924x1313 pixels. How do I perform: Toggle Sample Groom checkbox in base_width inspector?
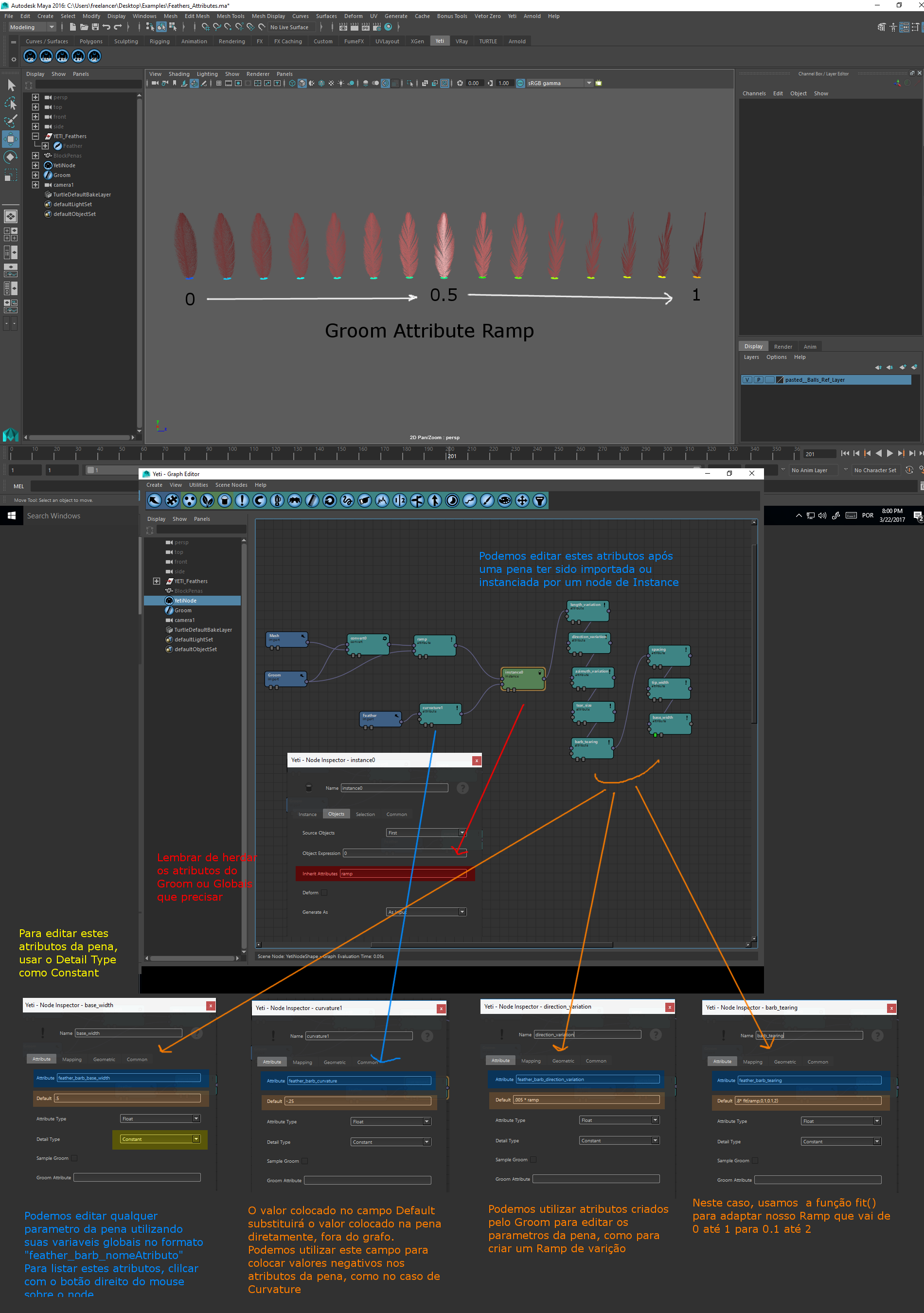point(74,1158)
